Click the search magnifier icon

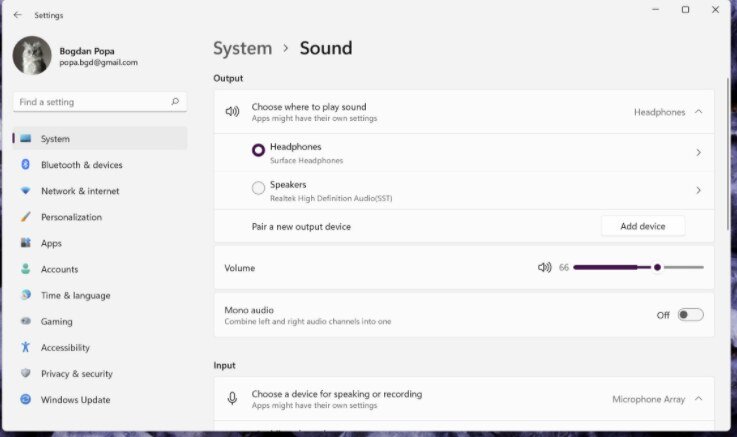175,102
